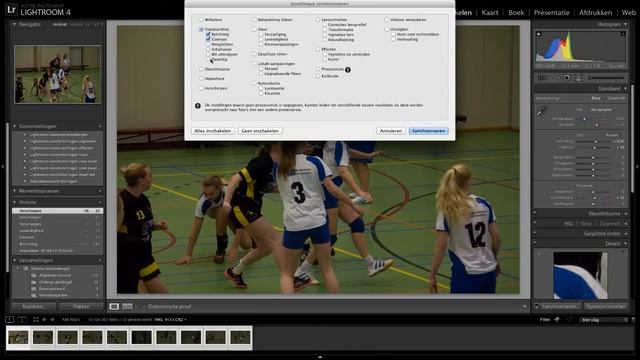Screen dimensions: 640x360
Task: Switch to Before/After view icon
Action: pyautogui.click(x=127, y=307)
